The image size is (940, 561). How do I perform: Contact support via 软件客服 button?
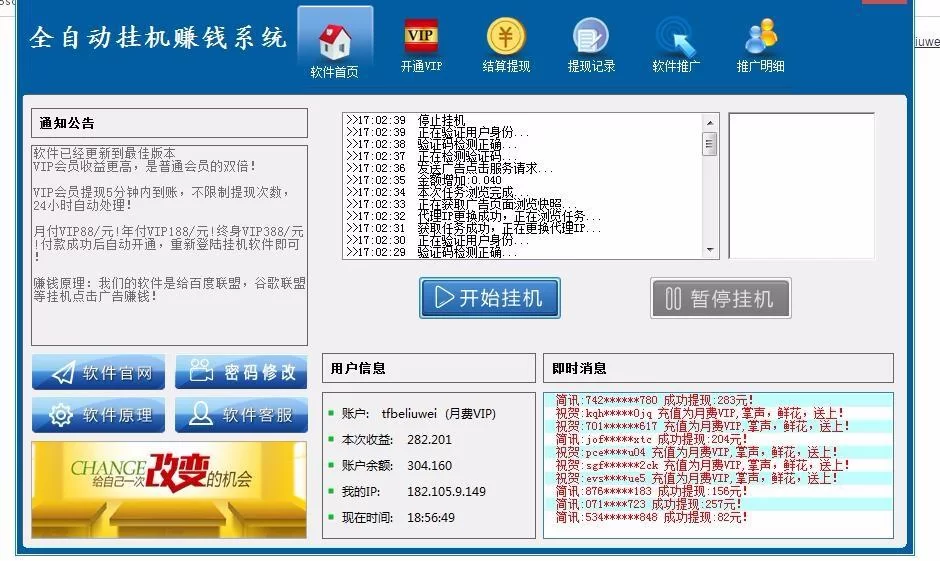[241, 415]
